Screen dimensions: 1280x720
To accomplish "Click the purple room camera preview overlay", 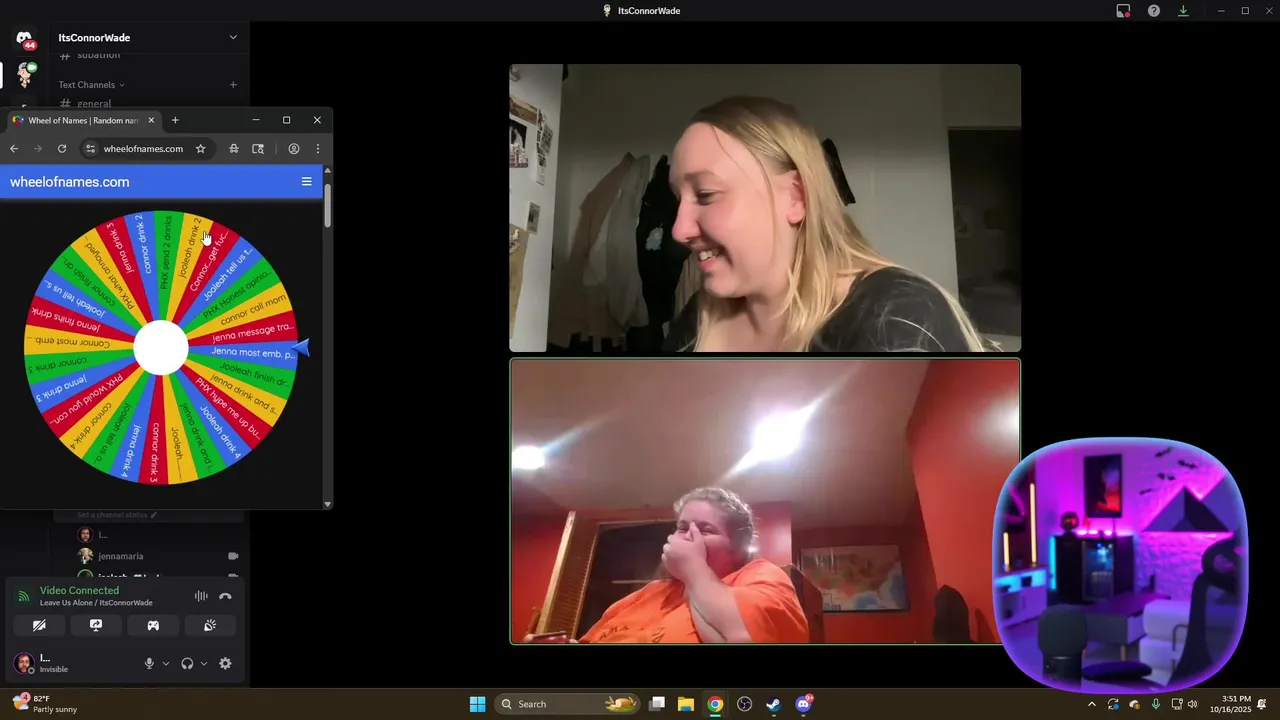I will pyautogui.click(x=1120, y=564).
